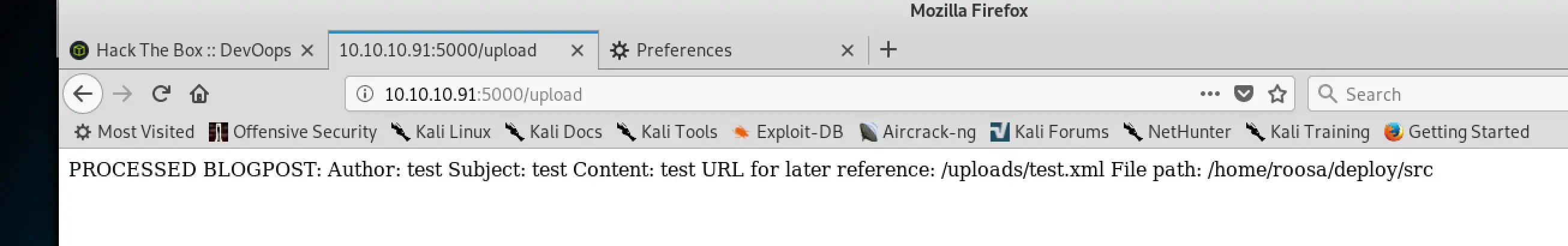
Task: Close the 10.10.10.91:5000/upload tab
Action: coord(577,50)
